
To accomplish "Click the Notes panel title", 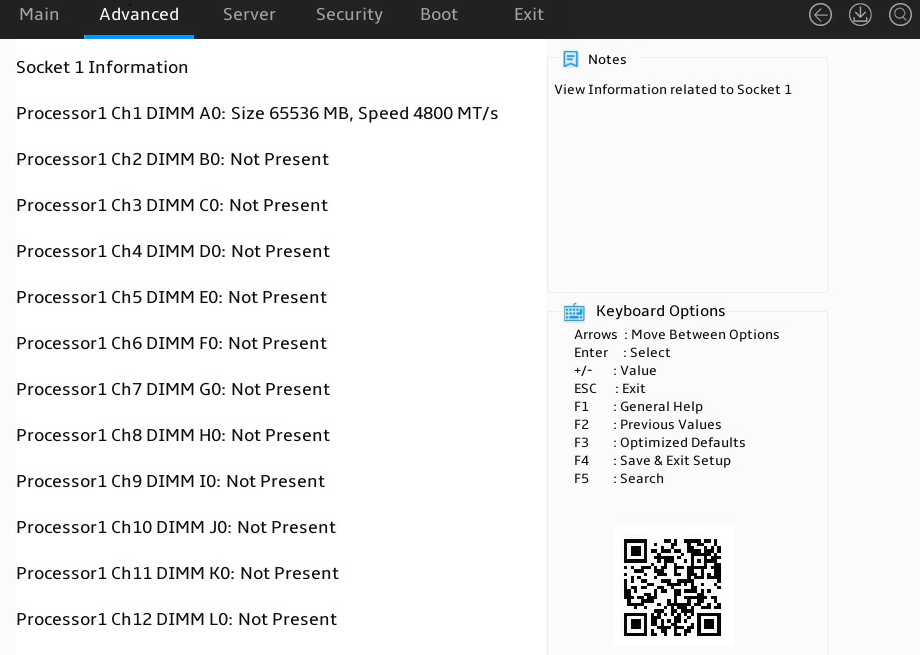I will click(607, 59).
